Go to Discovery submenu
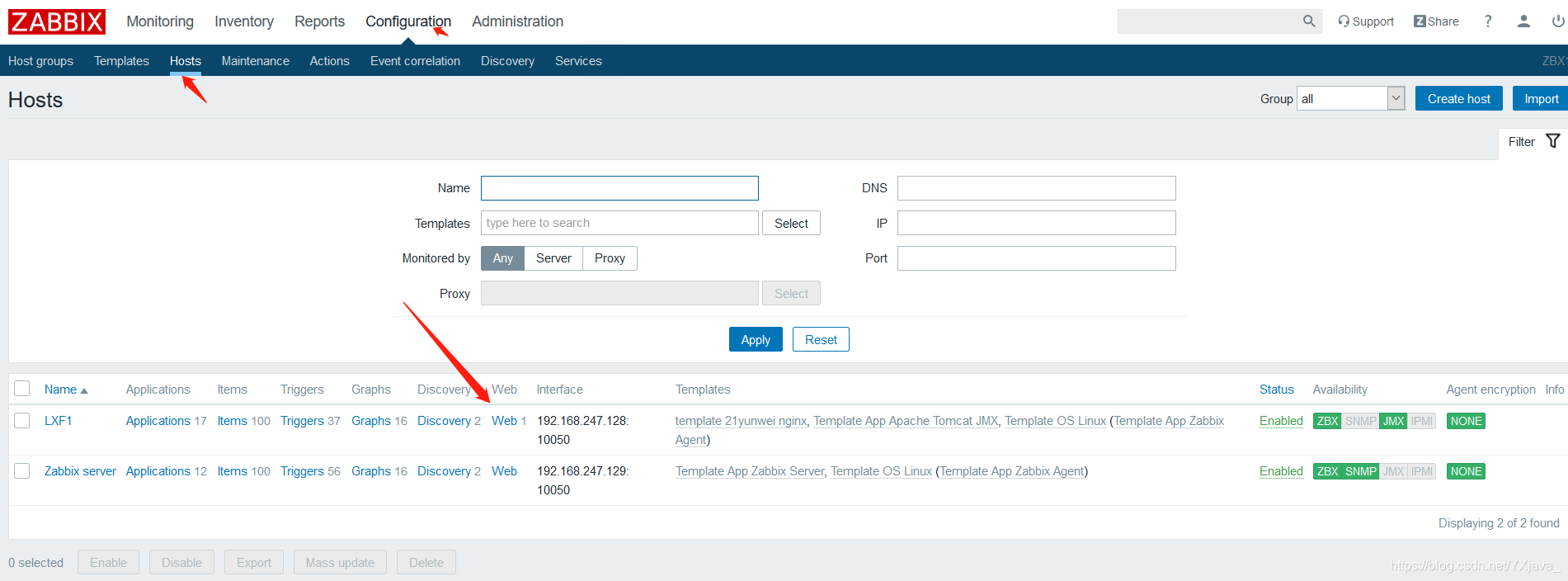This screenshot has height=581, width=1568. (507, 61)
